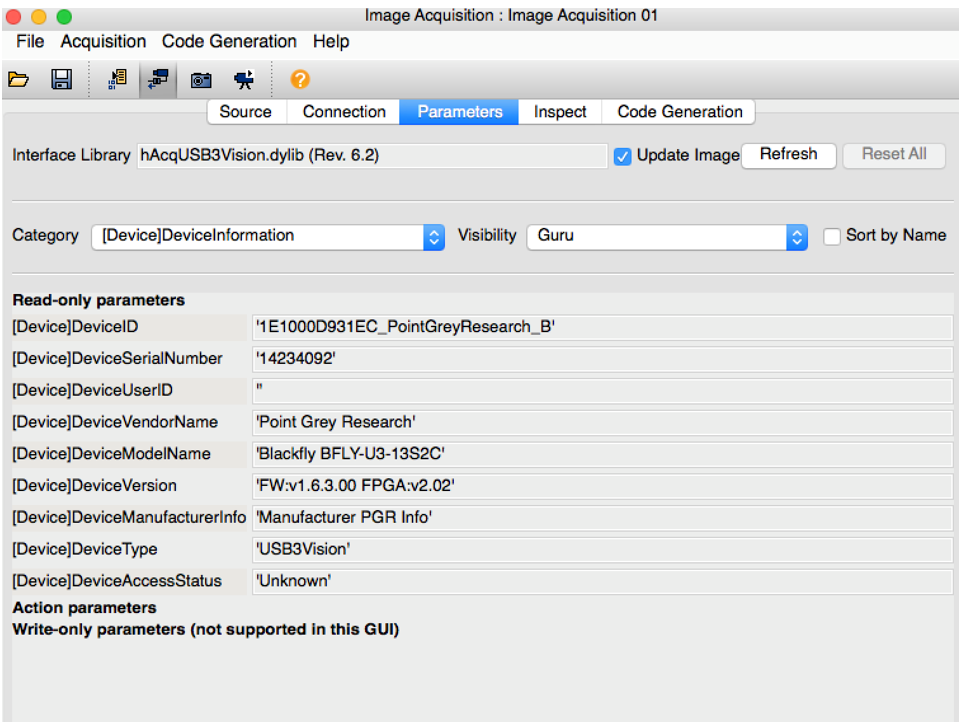The width and height of the screenshot is (972, 722).
Task: Open help via orange question mark icon
Action: coord(300,79)
